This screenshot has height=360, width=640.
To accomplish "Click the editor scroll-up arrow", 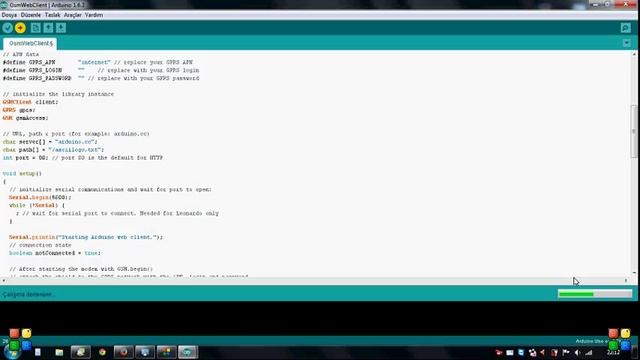I will (x=634, y=54).
